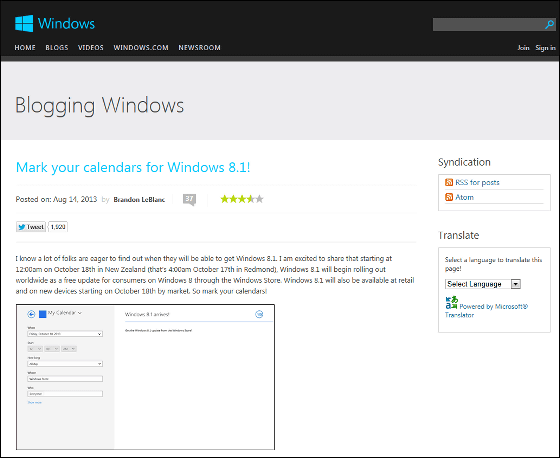Click the Windows logo icon

click(x=24, y=24)
